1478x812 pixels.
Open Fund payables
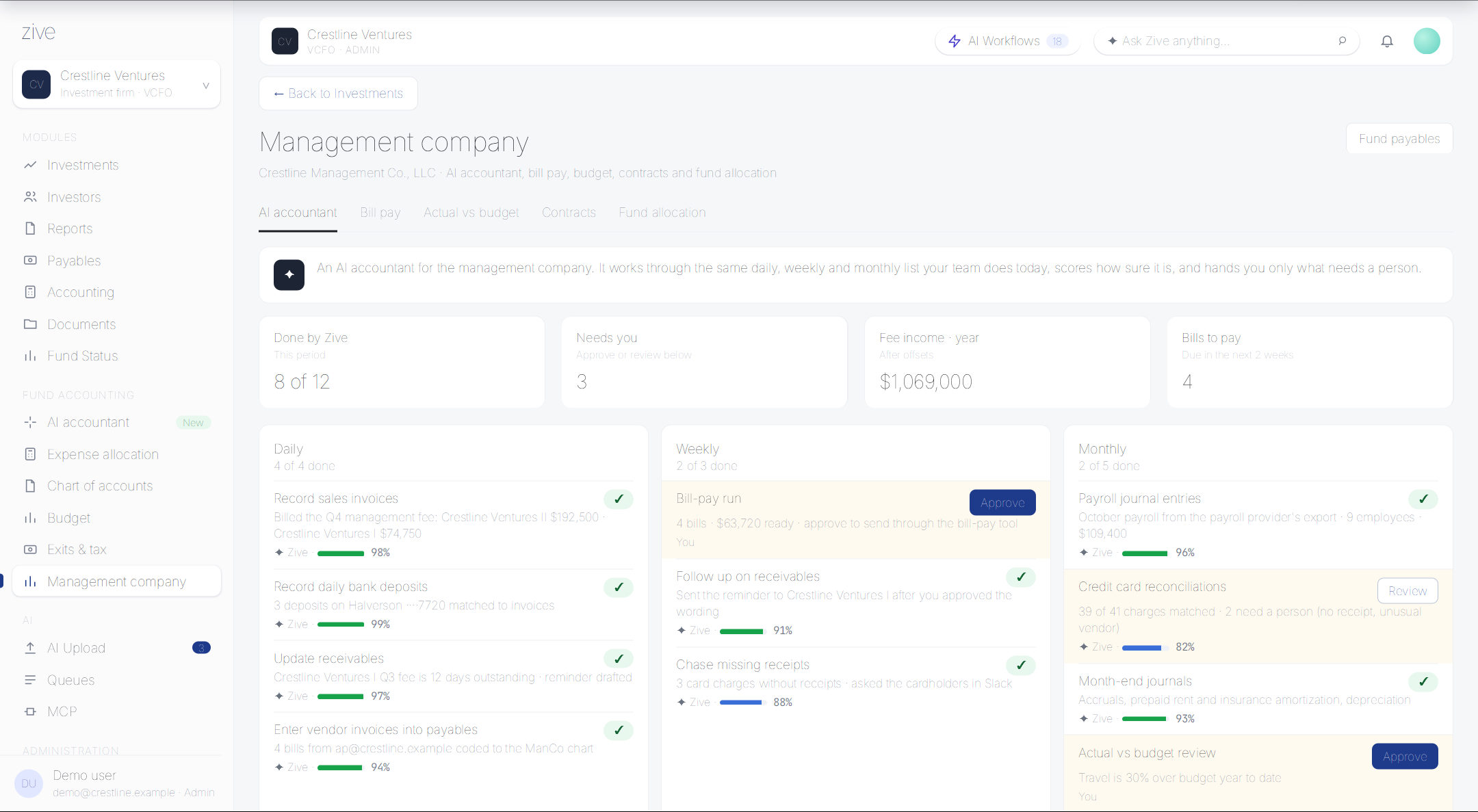click(1399, 139)
